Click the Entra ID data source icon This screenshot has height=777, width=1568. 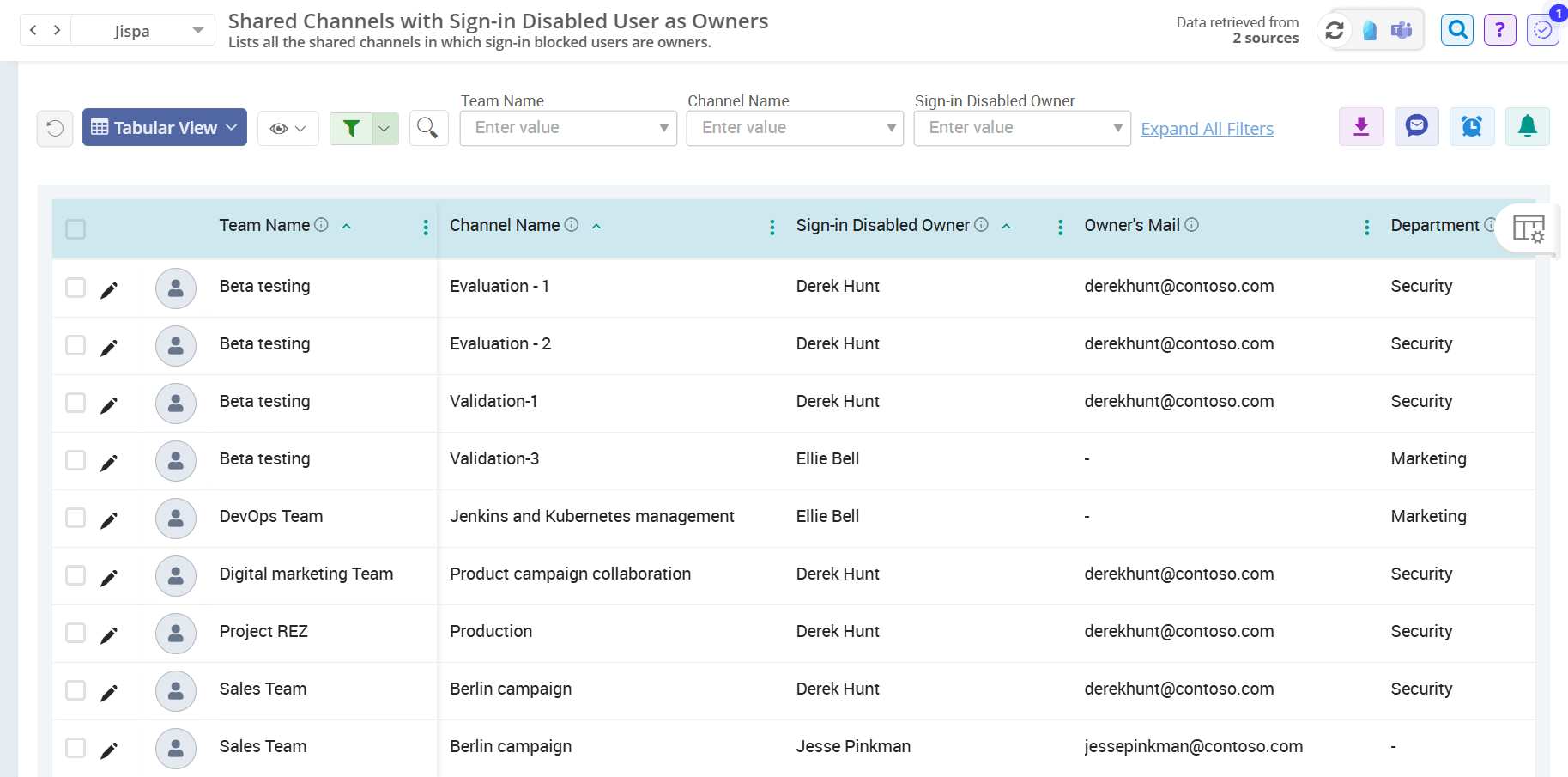1370,30
